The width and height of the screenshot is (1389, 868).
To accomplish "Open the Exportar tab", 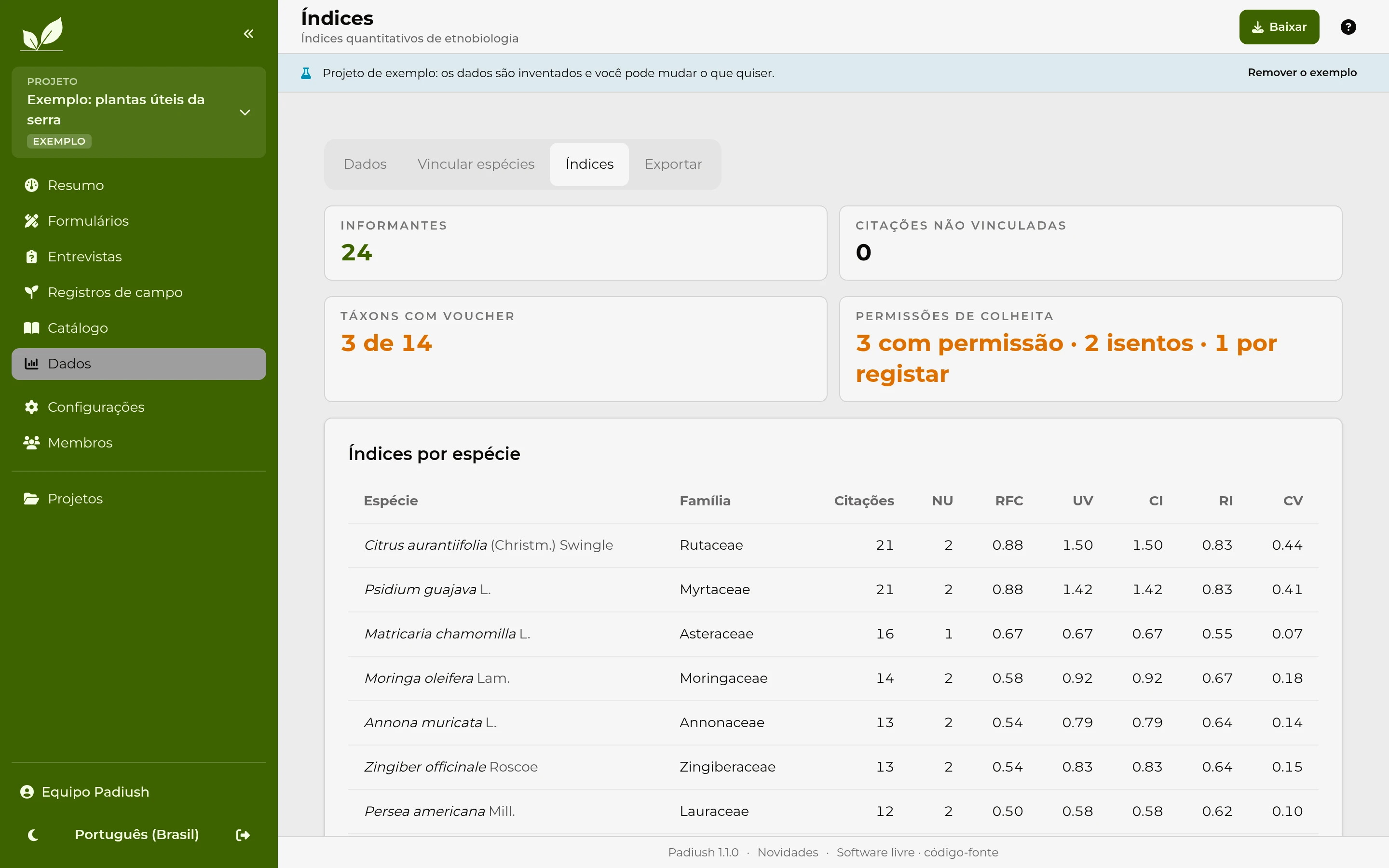I will [x=673, y=164].
